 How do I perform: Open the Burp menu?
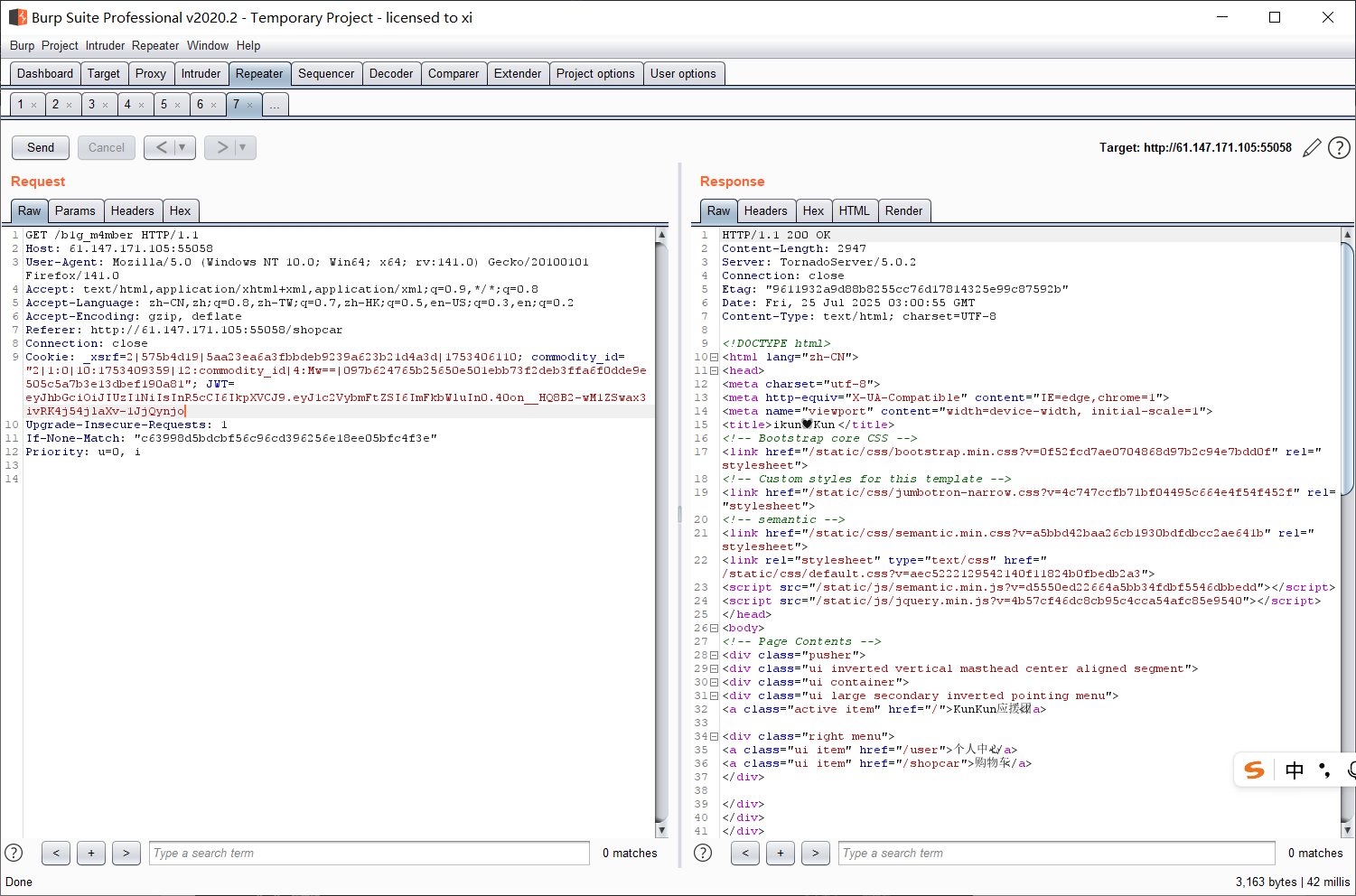coord(23,45)
